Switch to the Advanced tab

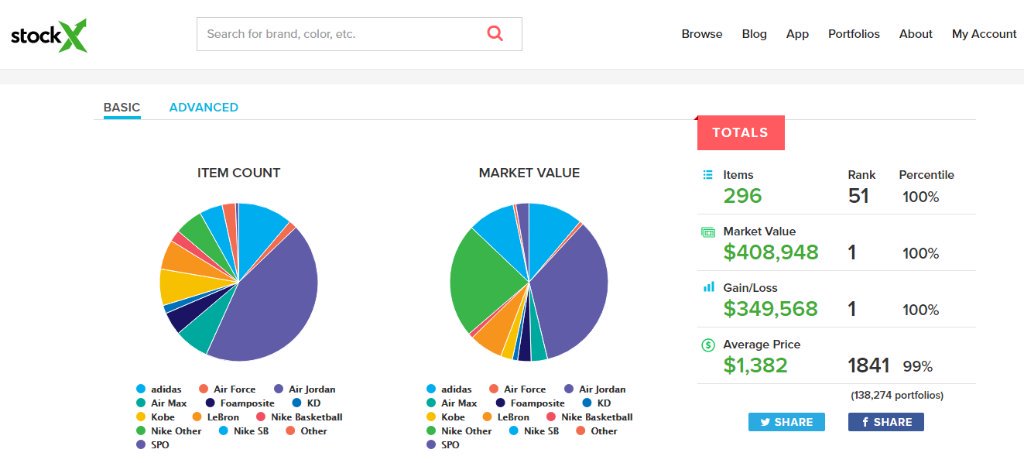pos(203,108)
